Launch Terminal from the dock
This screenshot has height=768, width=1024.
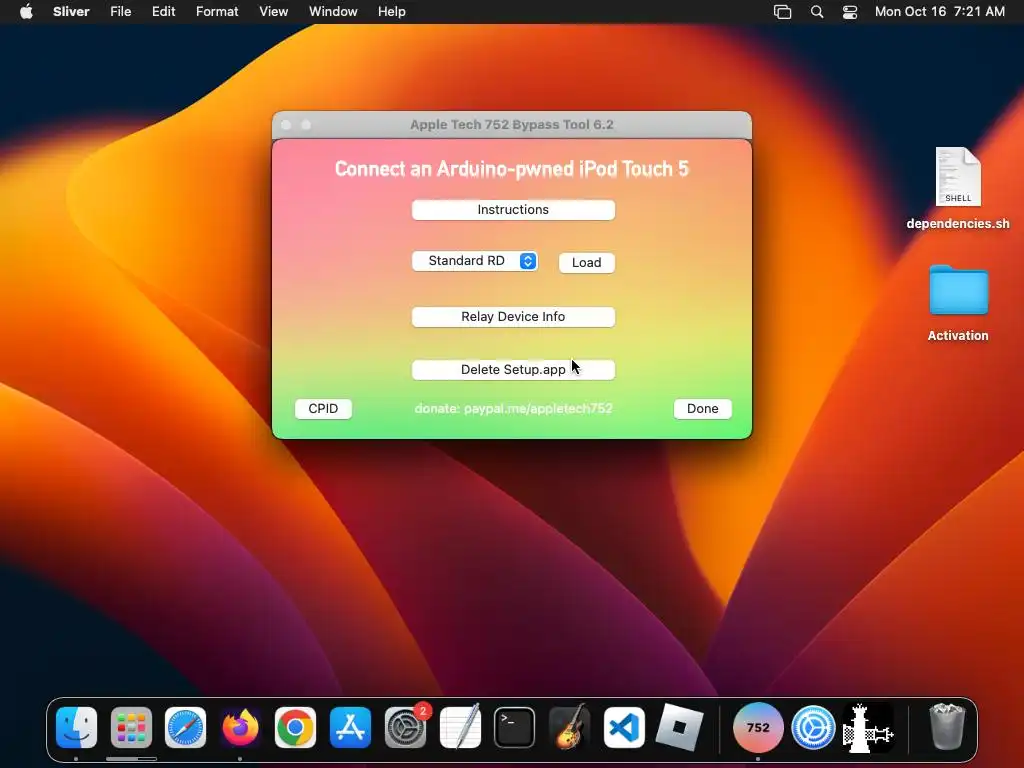coord(515,727)
